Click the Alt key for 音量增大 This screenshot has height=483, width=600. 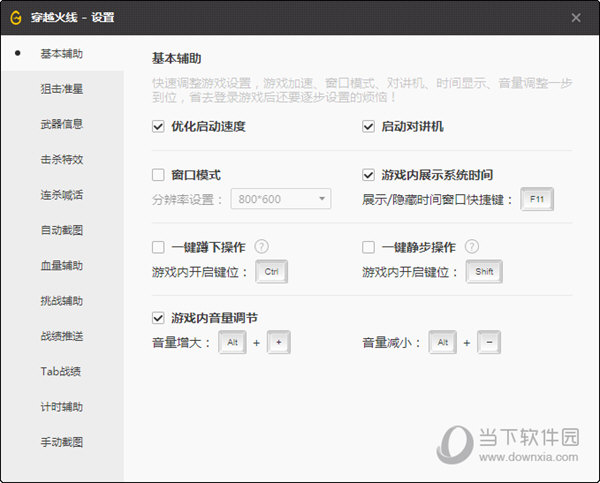pos(232,342)
